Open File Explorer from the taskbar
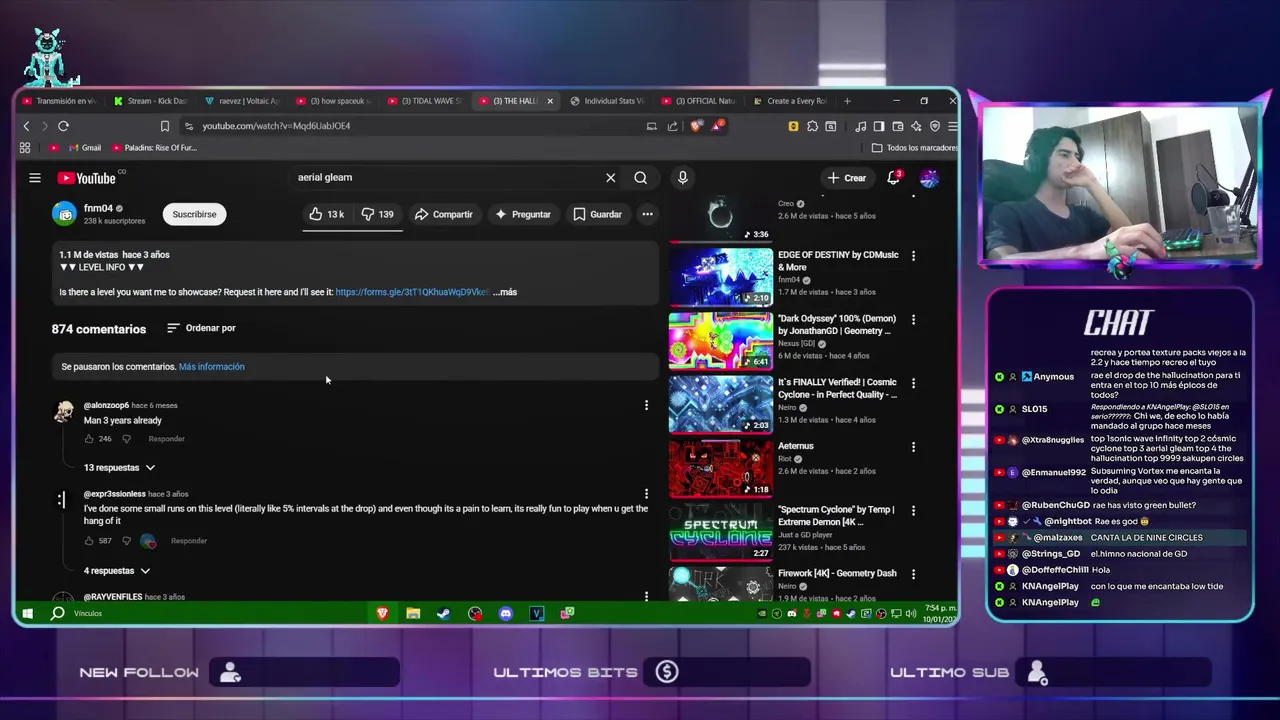This screenshot has width=1280, height=720. click(x=413, y=613)
